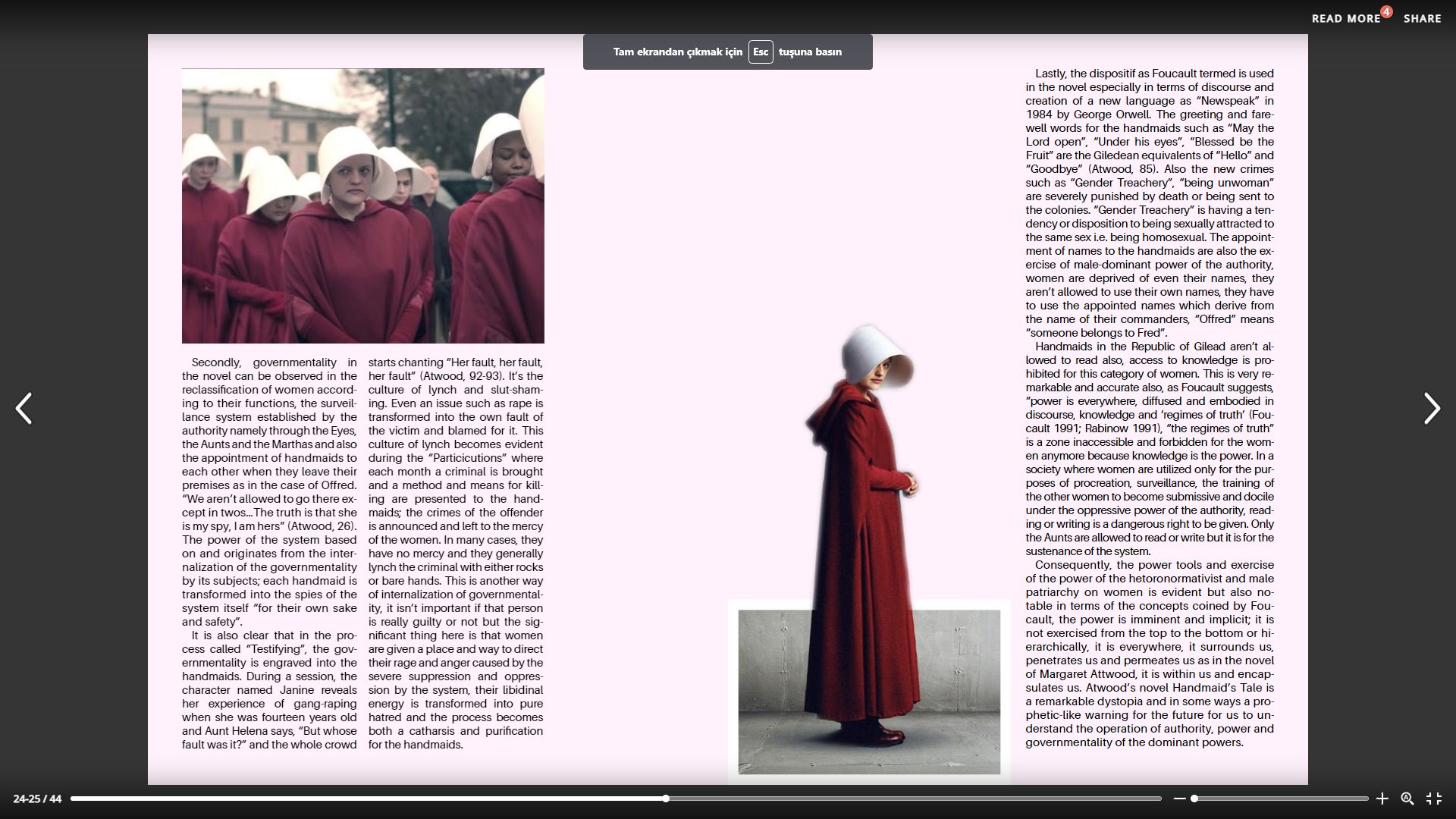This screenshot has height=819, width=1456.
Task: Click the 24-25 / 44 page indicator
Action: pos(37,799)
